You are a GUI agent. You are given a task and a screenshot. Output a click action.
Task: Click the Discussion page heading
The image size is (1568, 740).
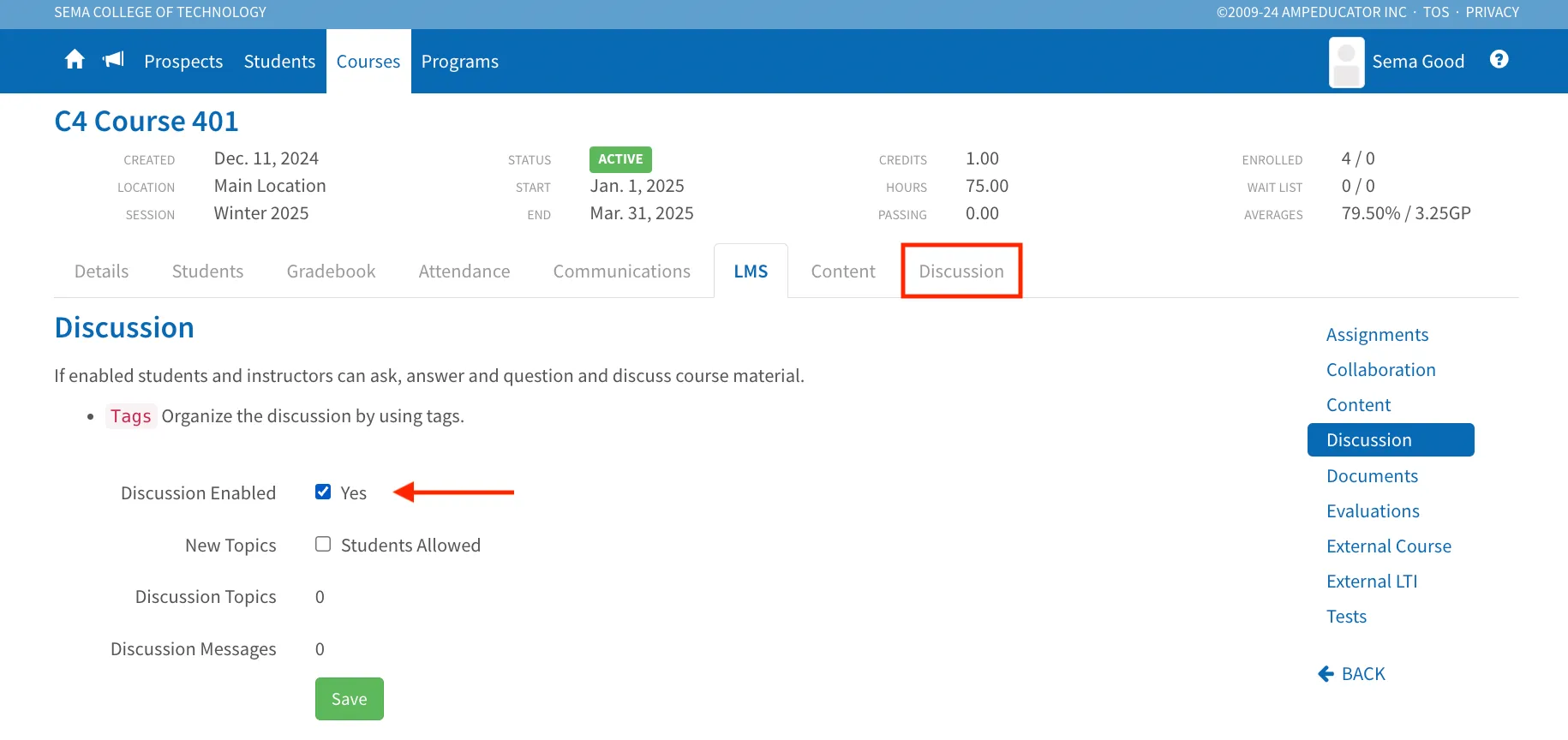(124, 328)
